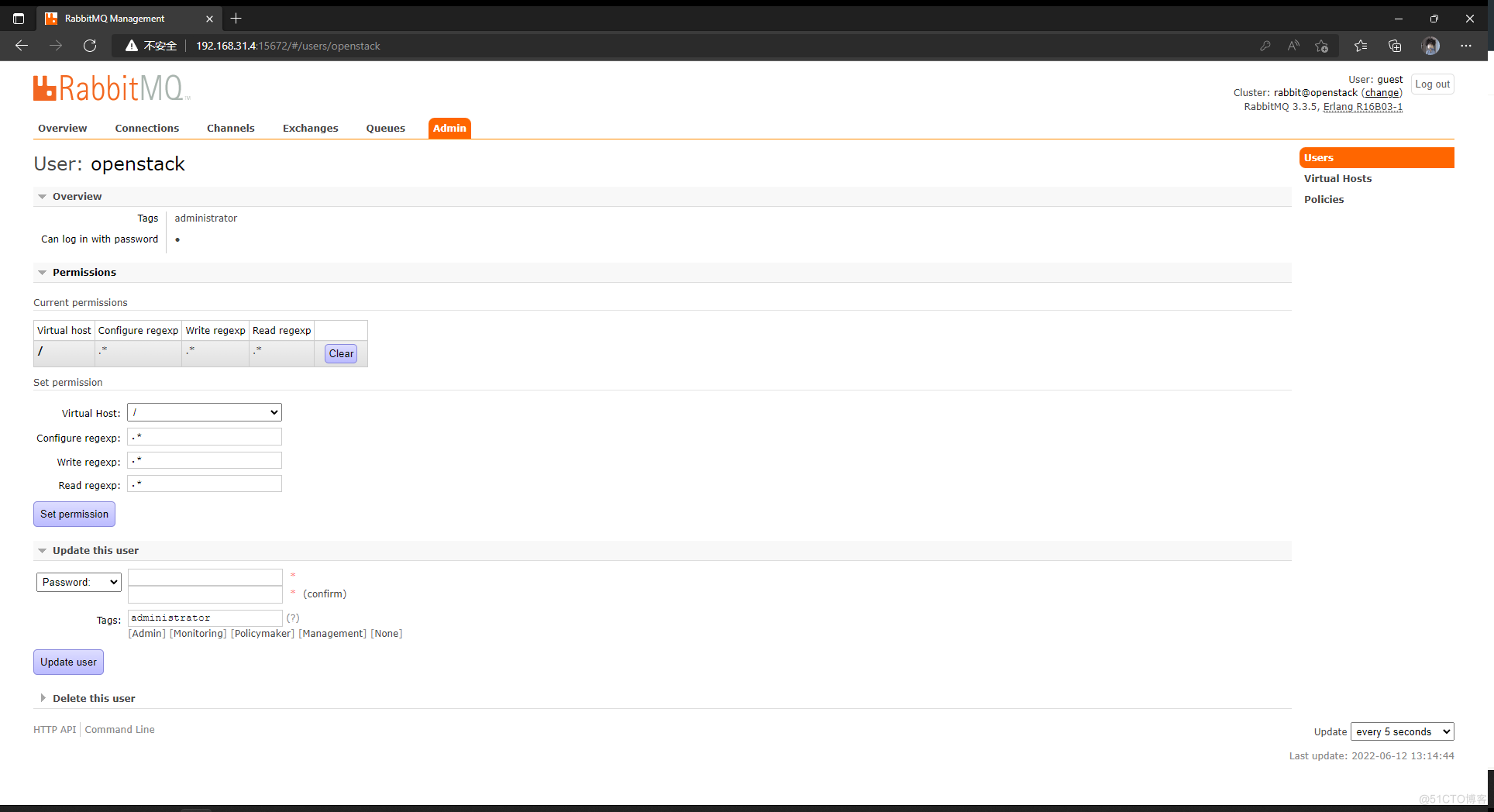Click the Write regexp input field
The height and width of the screenshot is (812, 1494).
(205, 460)
